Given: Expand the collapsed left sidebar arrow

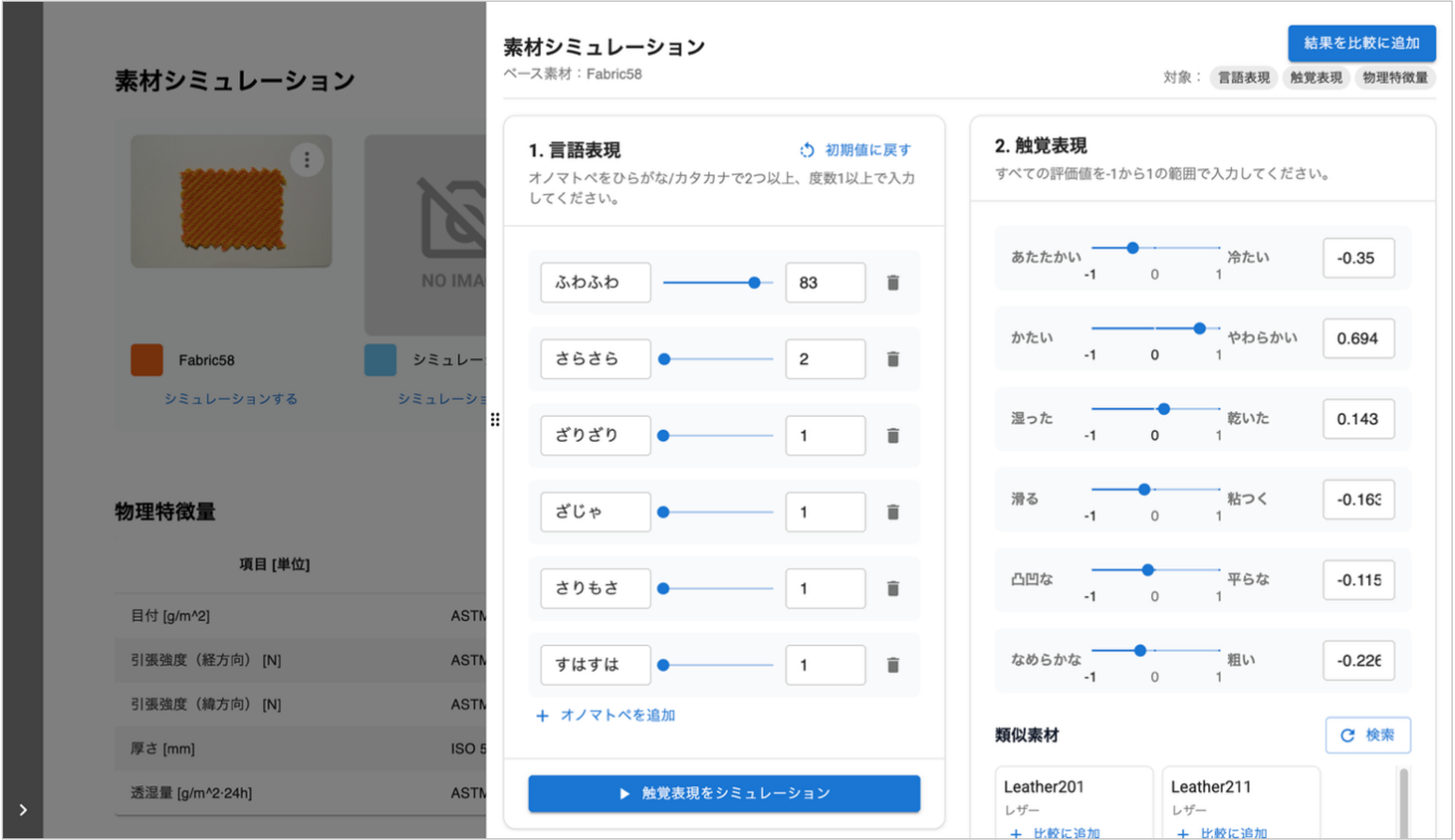Looking at the screenshot, I should [23, 810].
